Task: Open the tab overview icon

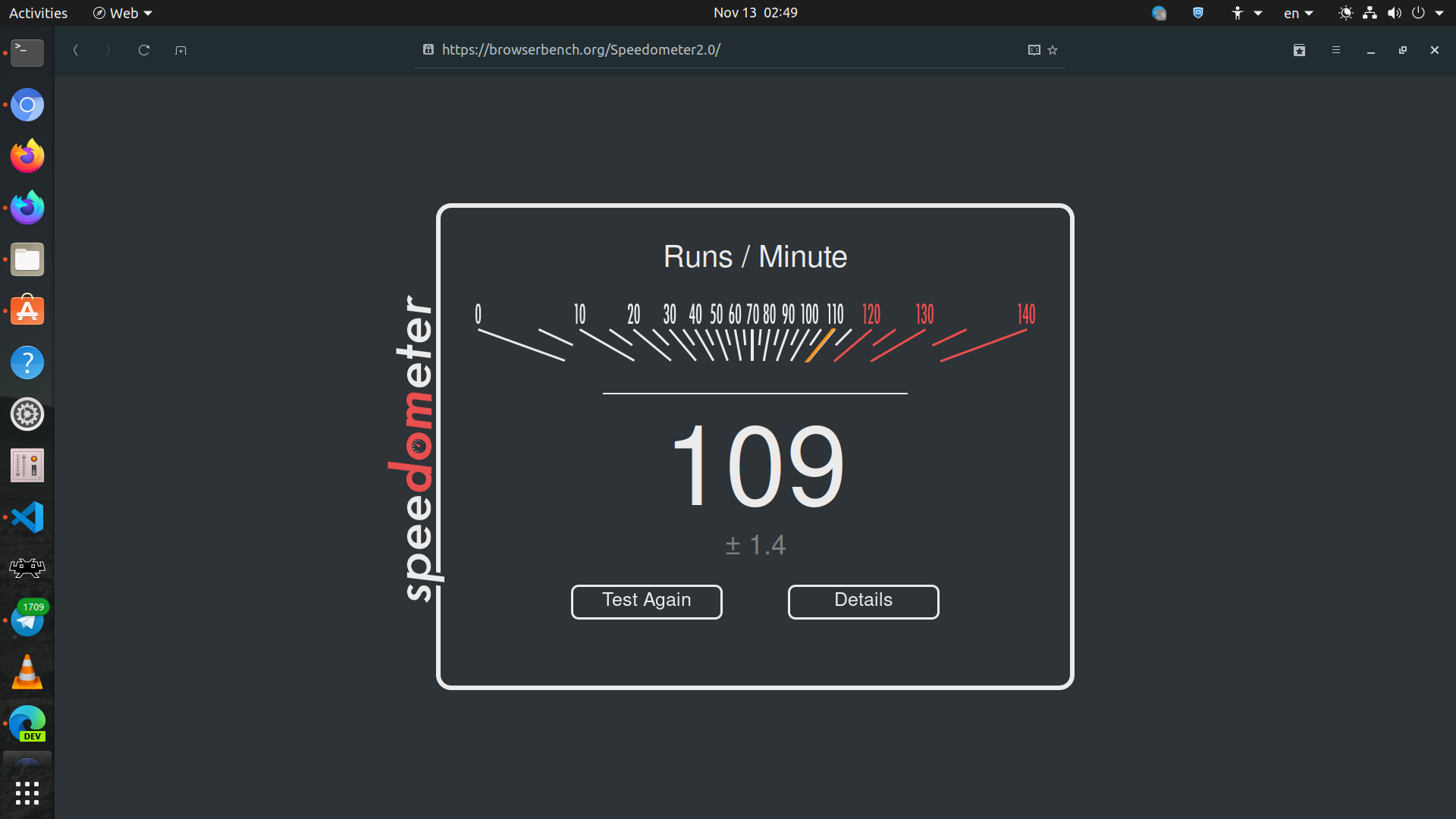Action: [x=1299, y=50]
